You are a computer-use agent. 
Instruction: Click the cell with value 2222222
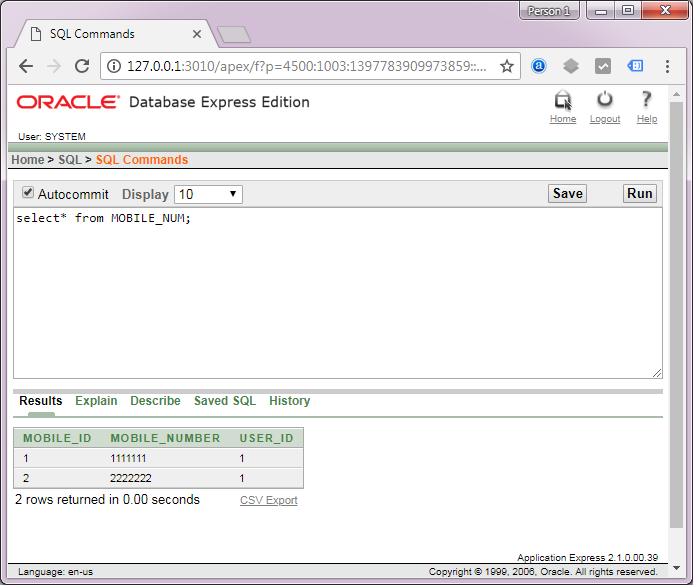coord(131,478)
